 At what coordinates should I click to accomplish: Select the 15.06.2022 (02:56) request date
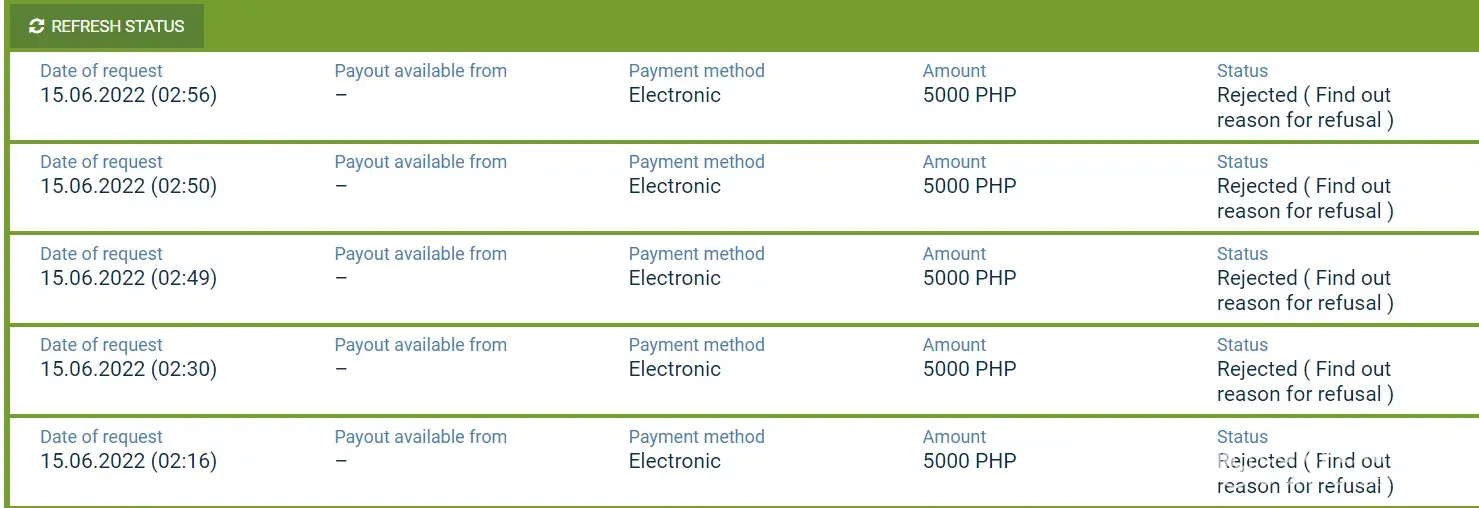click(x=128, y=96)
